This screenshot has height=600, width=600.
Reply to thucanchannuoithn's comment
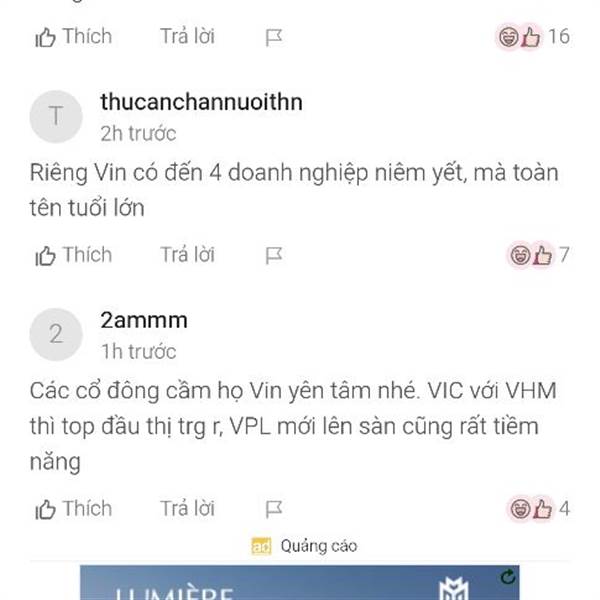pos(187,255)
